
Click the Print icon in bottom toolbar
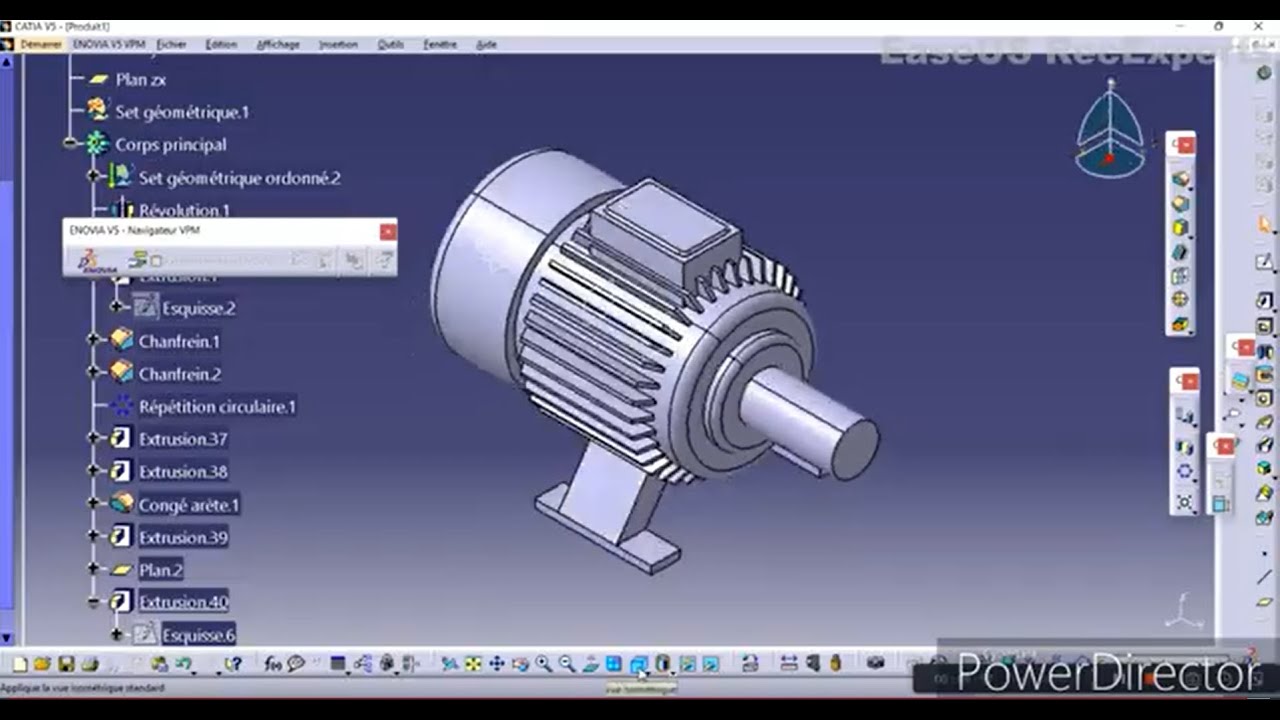click(90, 663)
